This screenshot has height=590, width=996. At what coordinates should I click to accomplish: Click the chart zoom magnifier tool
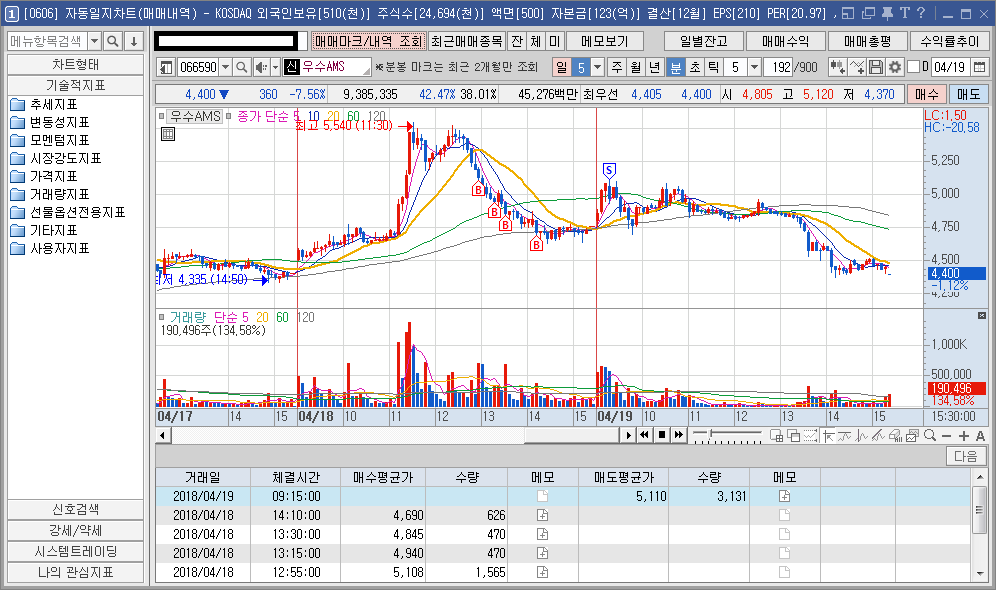pyautogui.click(x=929, y=435)
